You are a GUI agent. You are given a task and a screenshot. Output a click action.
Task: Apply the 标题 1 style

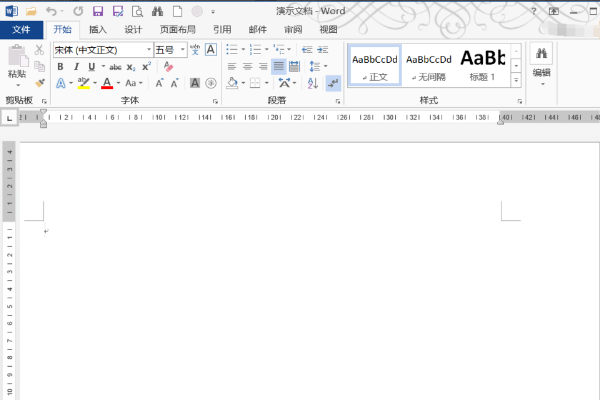[x=483, y=65]
